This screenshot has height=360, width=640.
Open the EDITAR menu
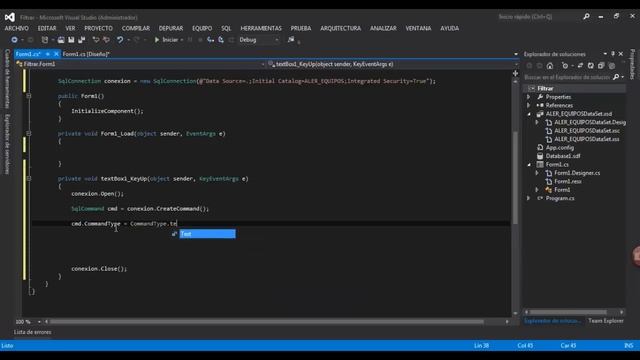coord(47,28)
